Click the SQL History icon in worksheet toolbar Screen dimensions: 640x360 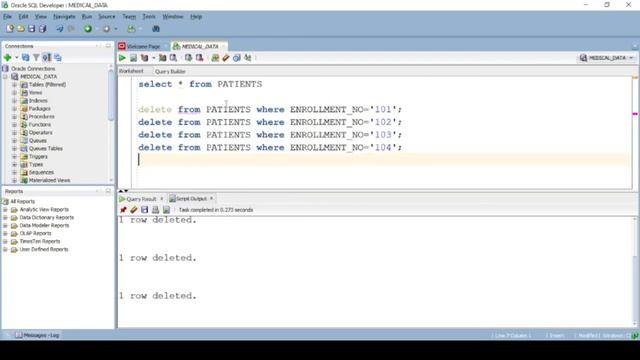click(237, 58)
